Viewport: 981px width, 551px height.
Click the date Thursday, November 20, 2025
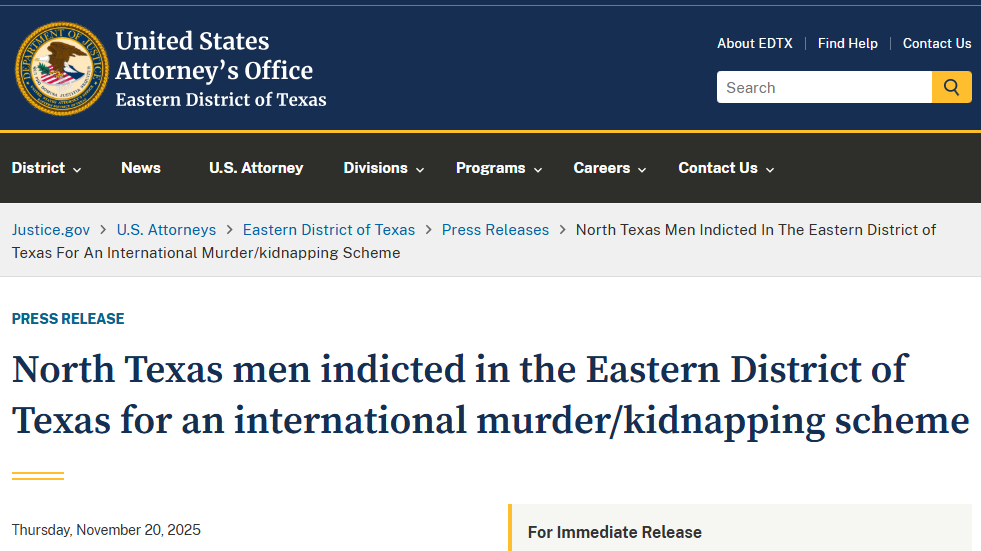pyautogui.click(x=106, y=530)
